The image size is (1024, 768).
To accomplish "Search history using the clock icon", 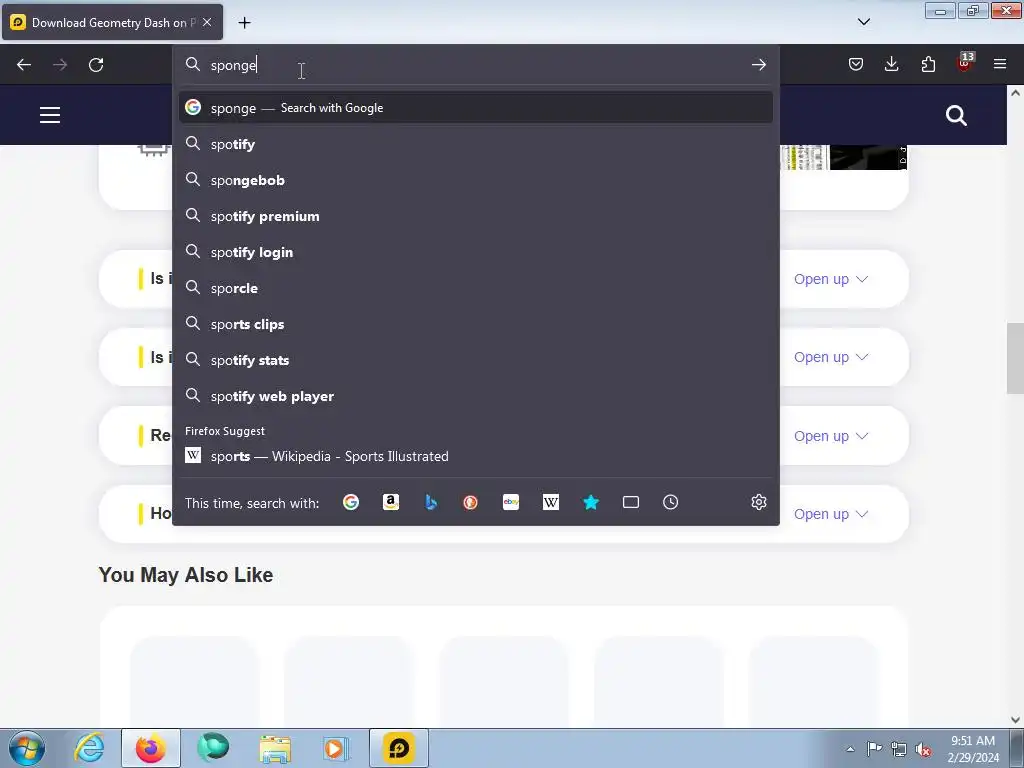I will pos(671,502).
